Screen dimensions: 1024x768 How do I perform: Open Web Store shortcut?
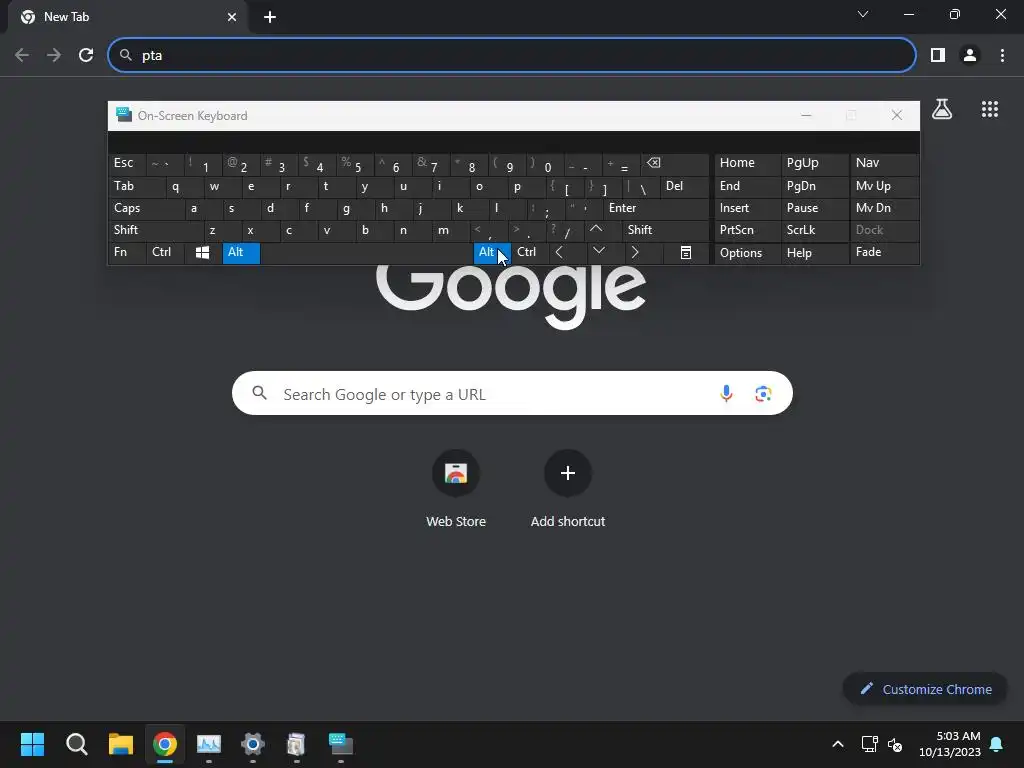click(x=456, y=473)
